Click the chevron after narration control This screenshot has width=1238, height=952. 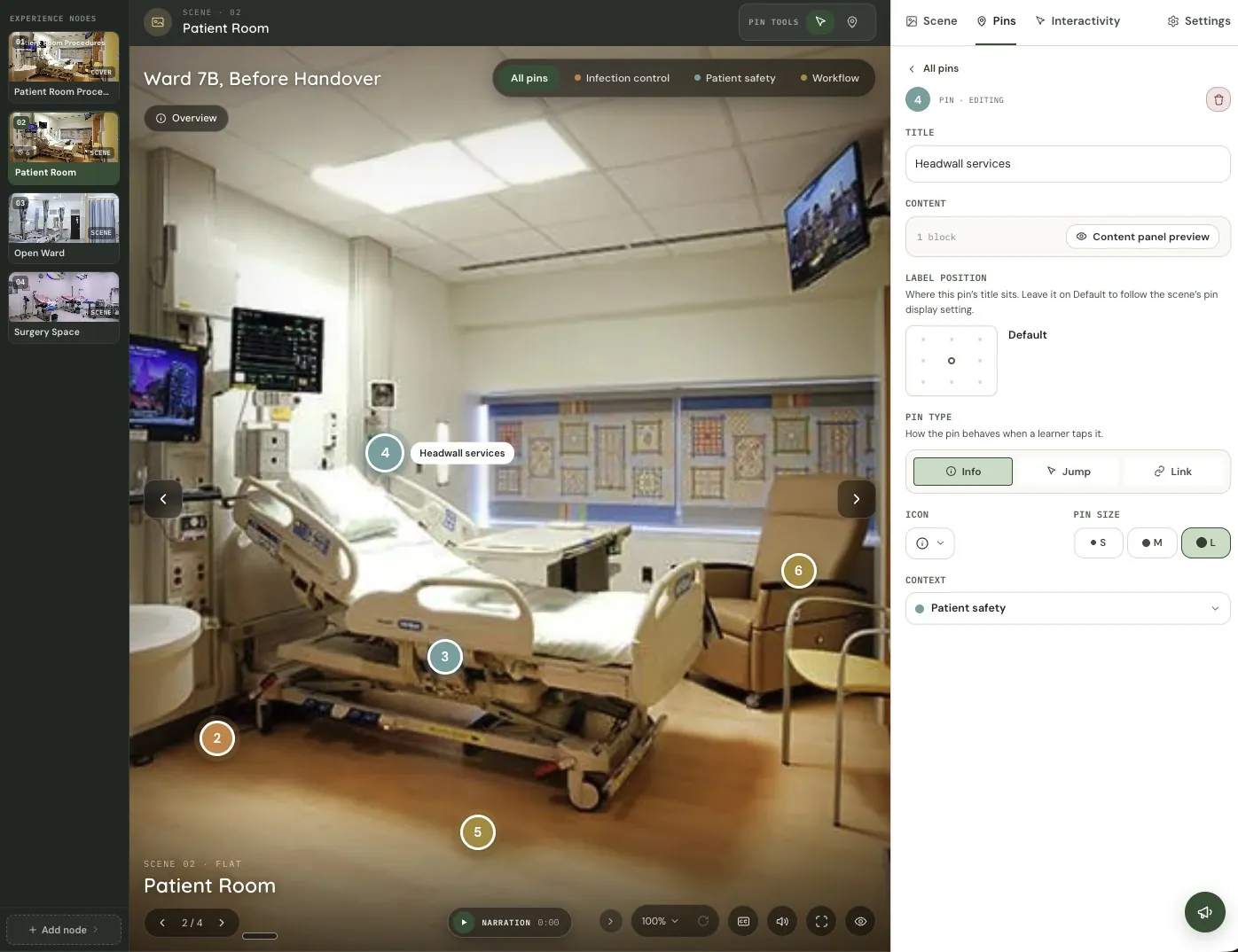click(610, 922)
